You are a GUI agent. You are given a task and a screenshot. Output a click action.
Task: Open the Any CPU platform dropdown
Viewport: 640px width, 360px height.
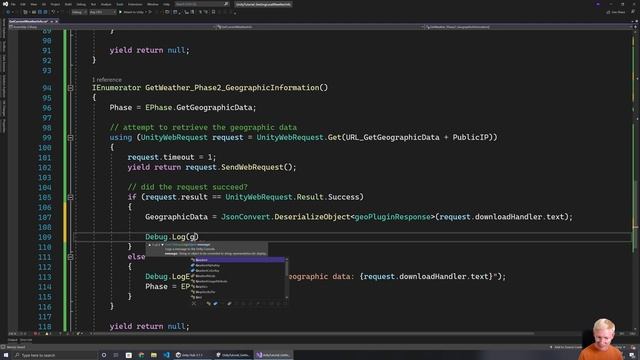tap(102, 12)
